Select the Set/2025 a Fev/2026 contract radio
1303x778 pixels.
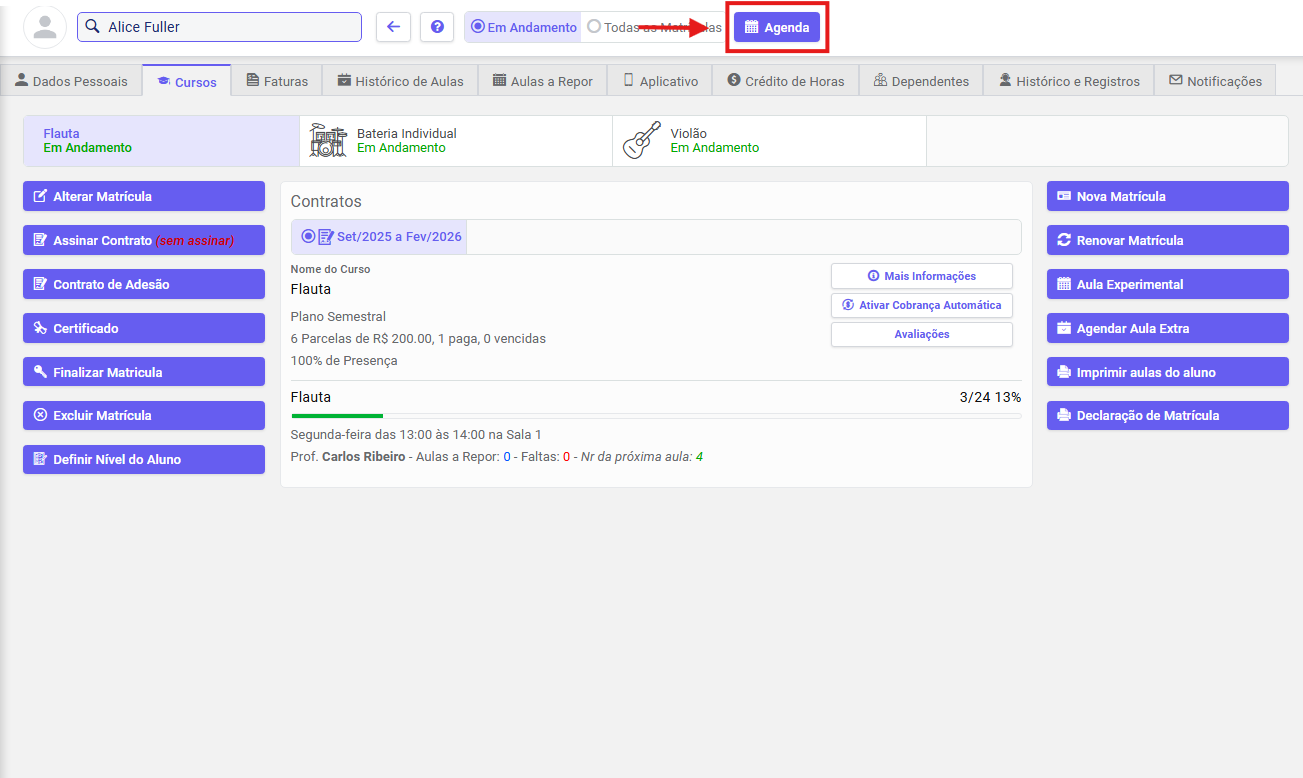point(309,237)
